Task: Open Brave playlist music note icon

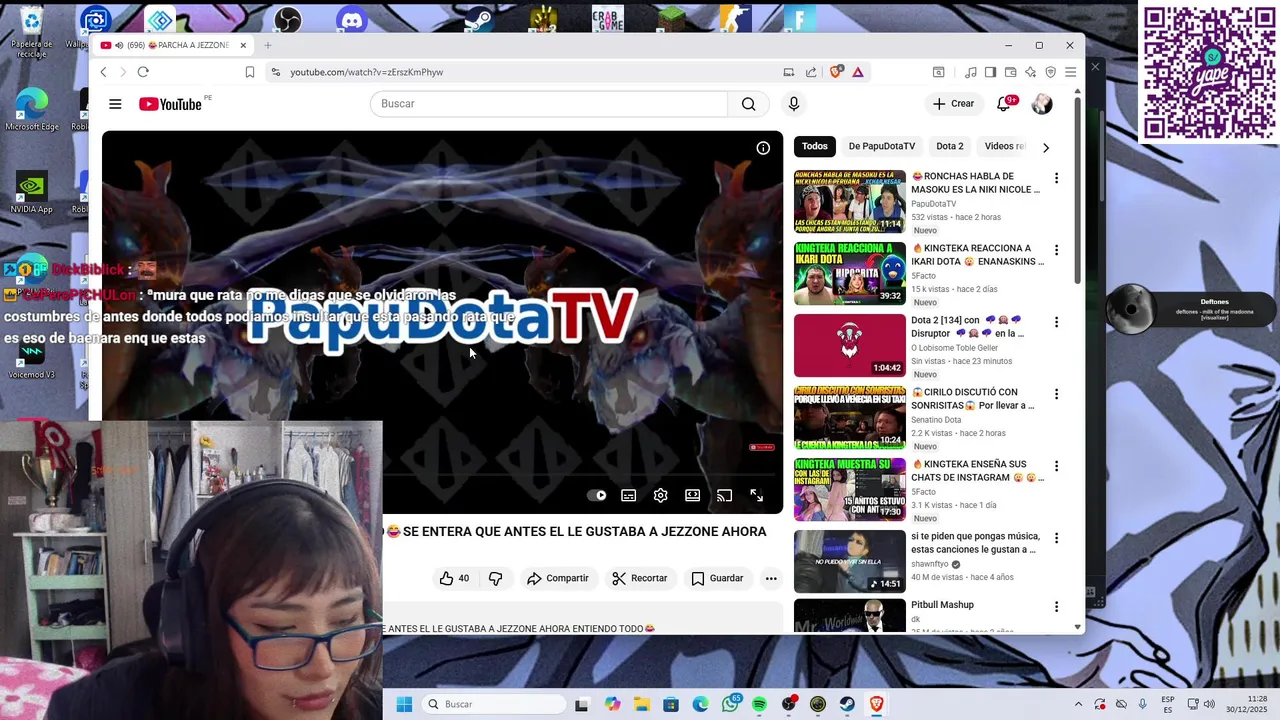Action: (970, 72)
